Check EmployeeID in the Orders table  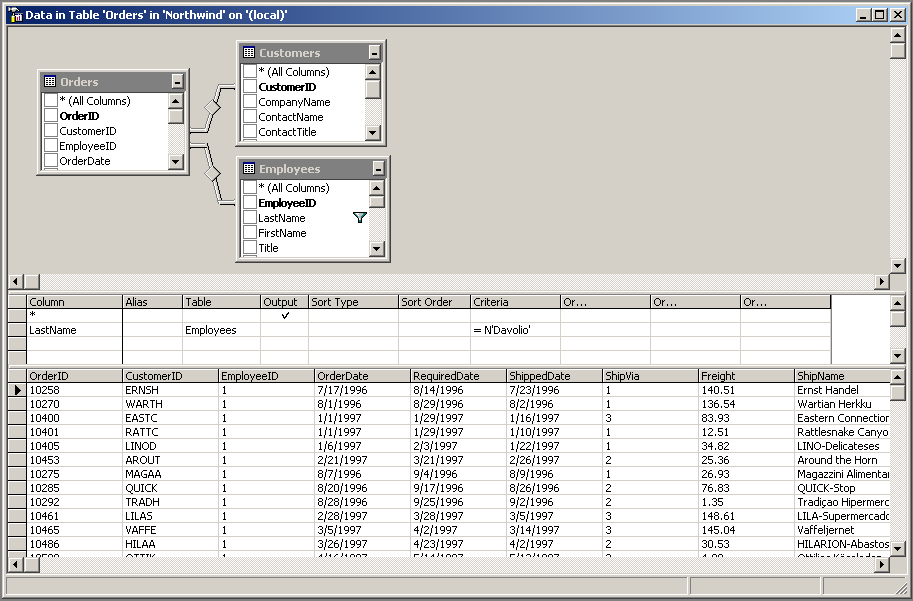point(51,146)
